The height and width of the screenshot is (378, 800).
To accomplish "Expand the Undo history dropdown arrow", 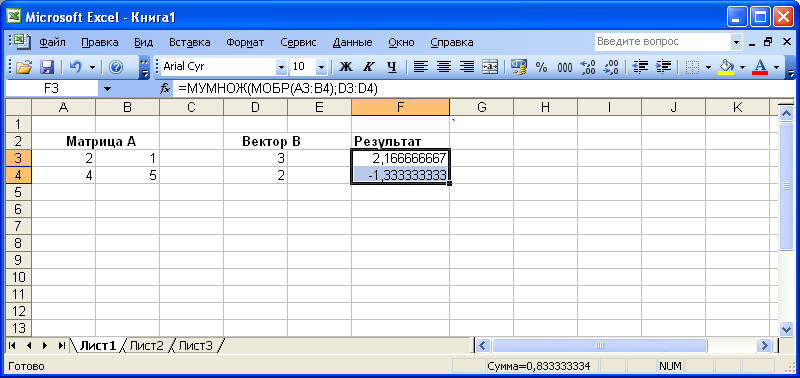I will [92, 67].
